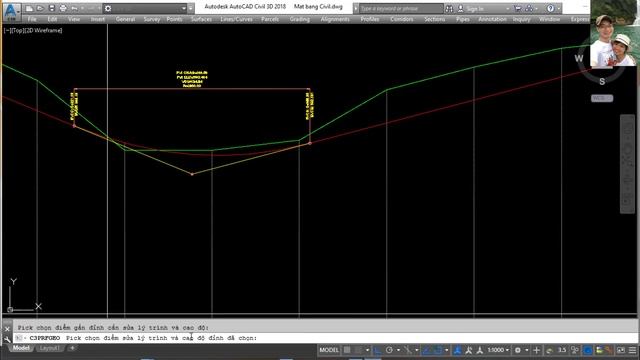Open the General menu
Screen dimensions: 640x360
click(125, 19)
